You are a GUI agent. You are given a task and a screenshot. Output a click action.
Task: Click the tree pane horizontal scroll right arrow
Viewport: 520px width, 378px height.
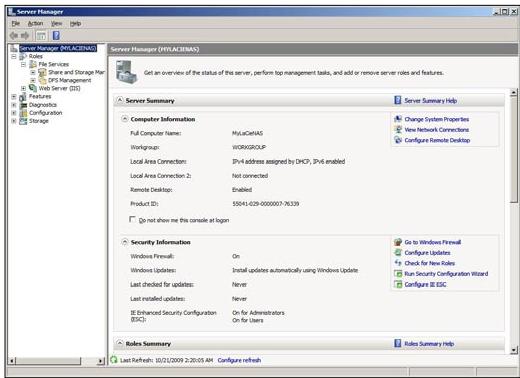[x=101, y=361]
